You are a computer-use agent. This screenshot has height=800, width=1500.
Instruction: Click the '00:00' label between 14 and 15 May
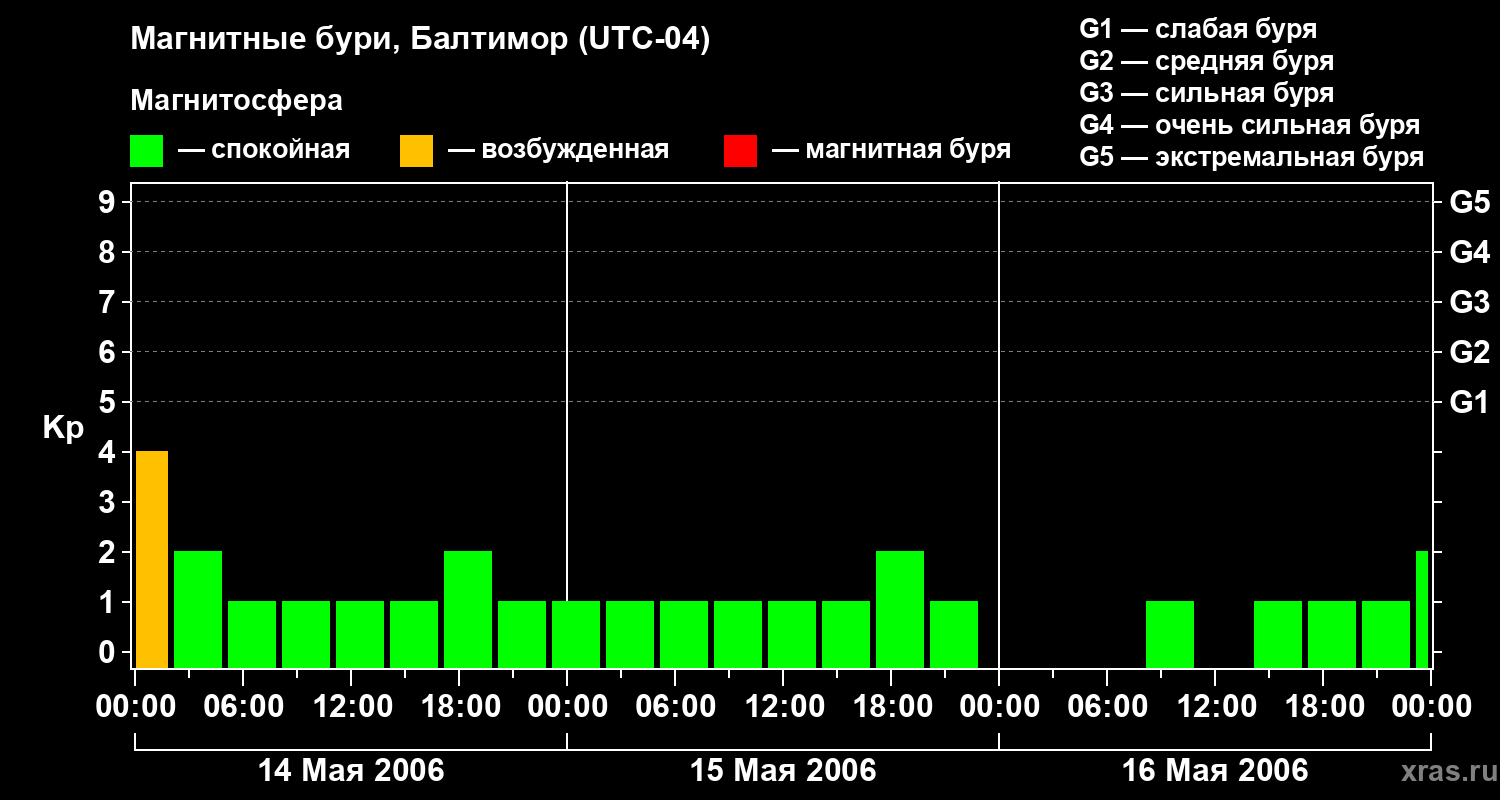567,707
